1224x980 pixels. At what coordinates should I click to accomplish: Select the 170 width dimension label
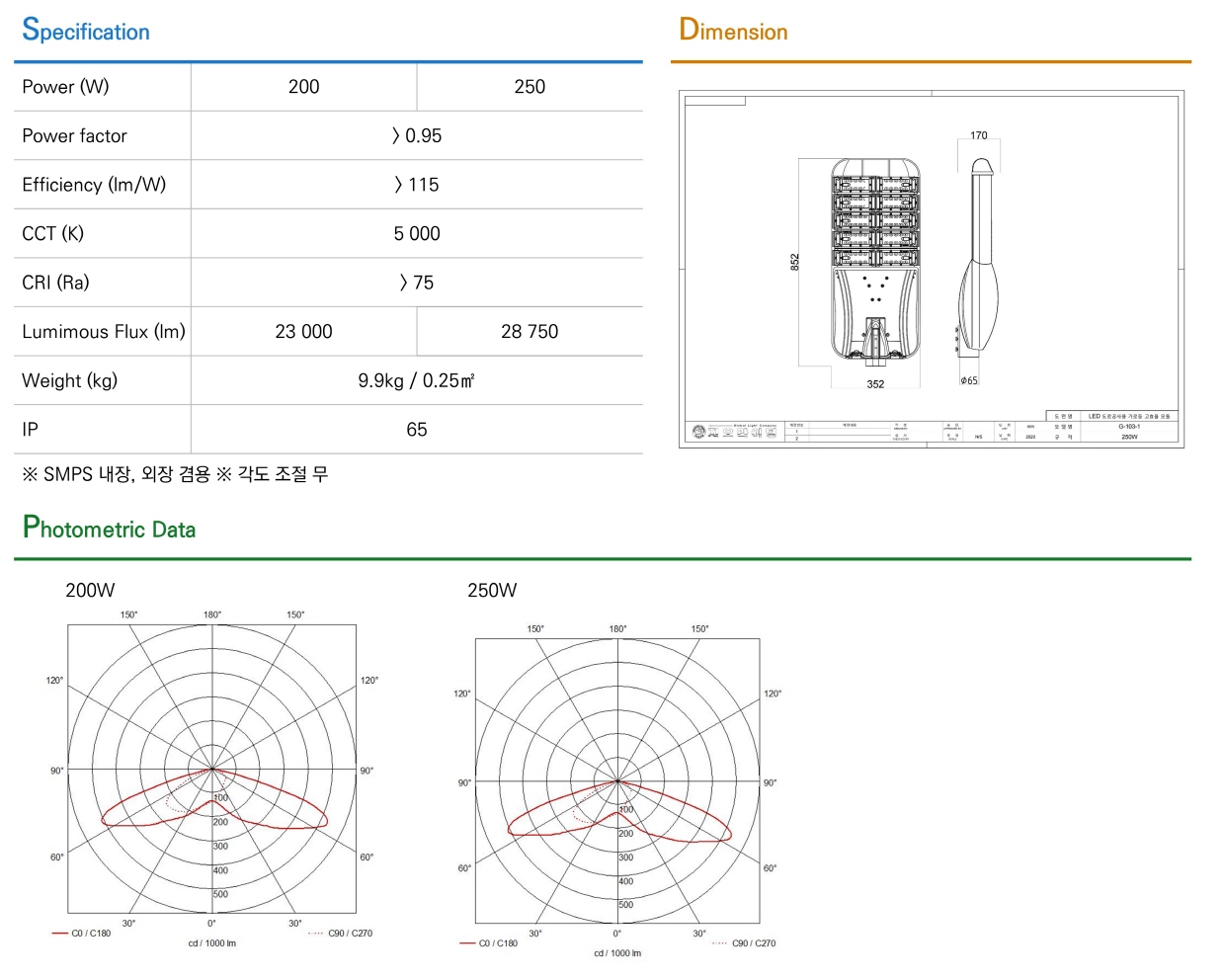click(x=978, y=135)
